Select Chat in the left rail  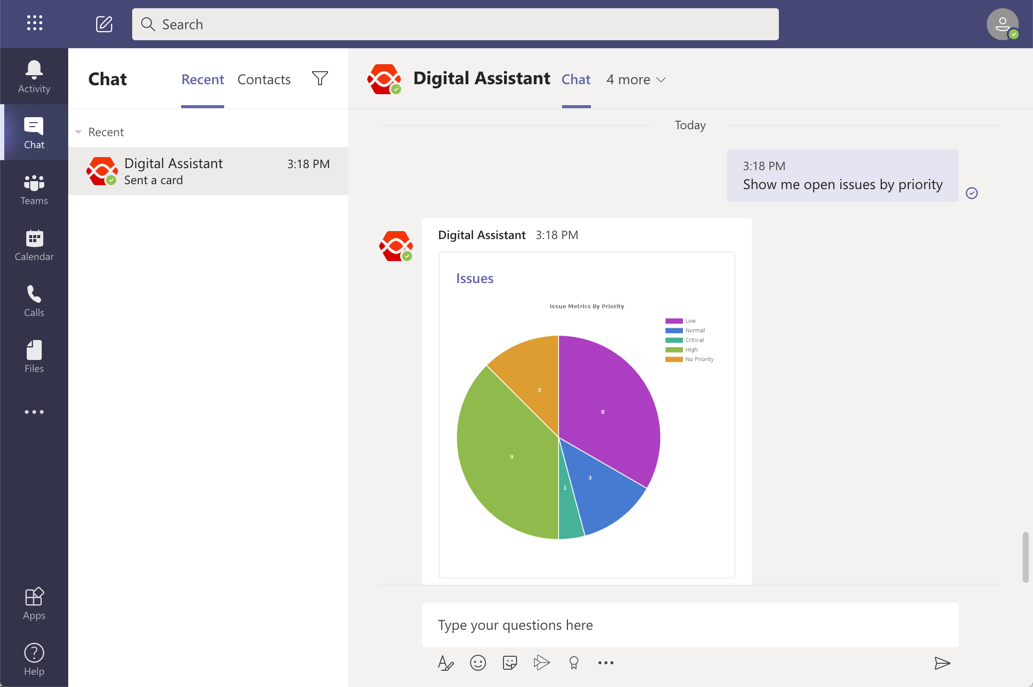[x=34, y=132]
